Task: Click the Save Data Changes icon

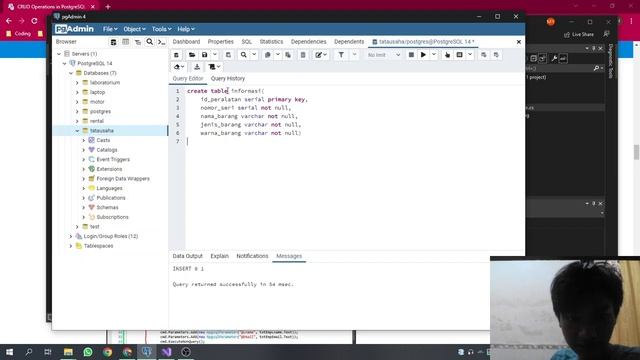Action: [x=228, y=55]
